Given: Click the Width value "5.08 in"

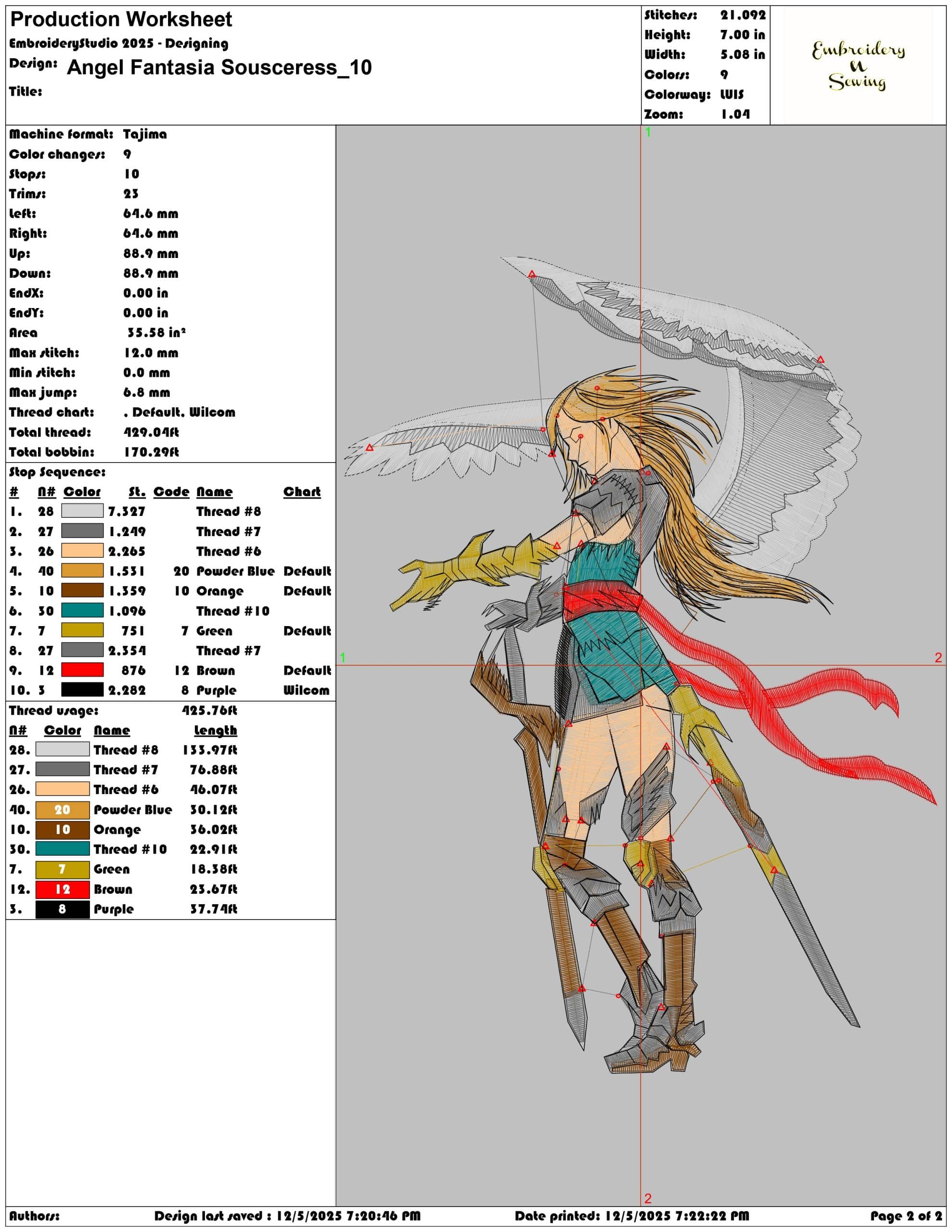Looking at the screenshot, I should click(742, 55).
